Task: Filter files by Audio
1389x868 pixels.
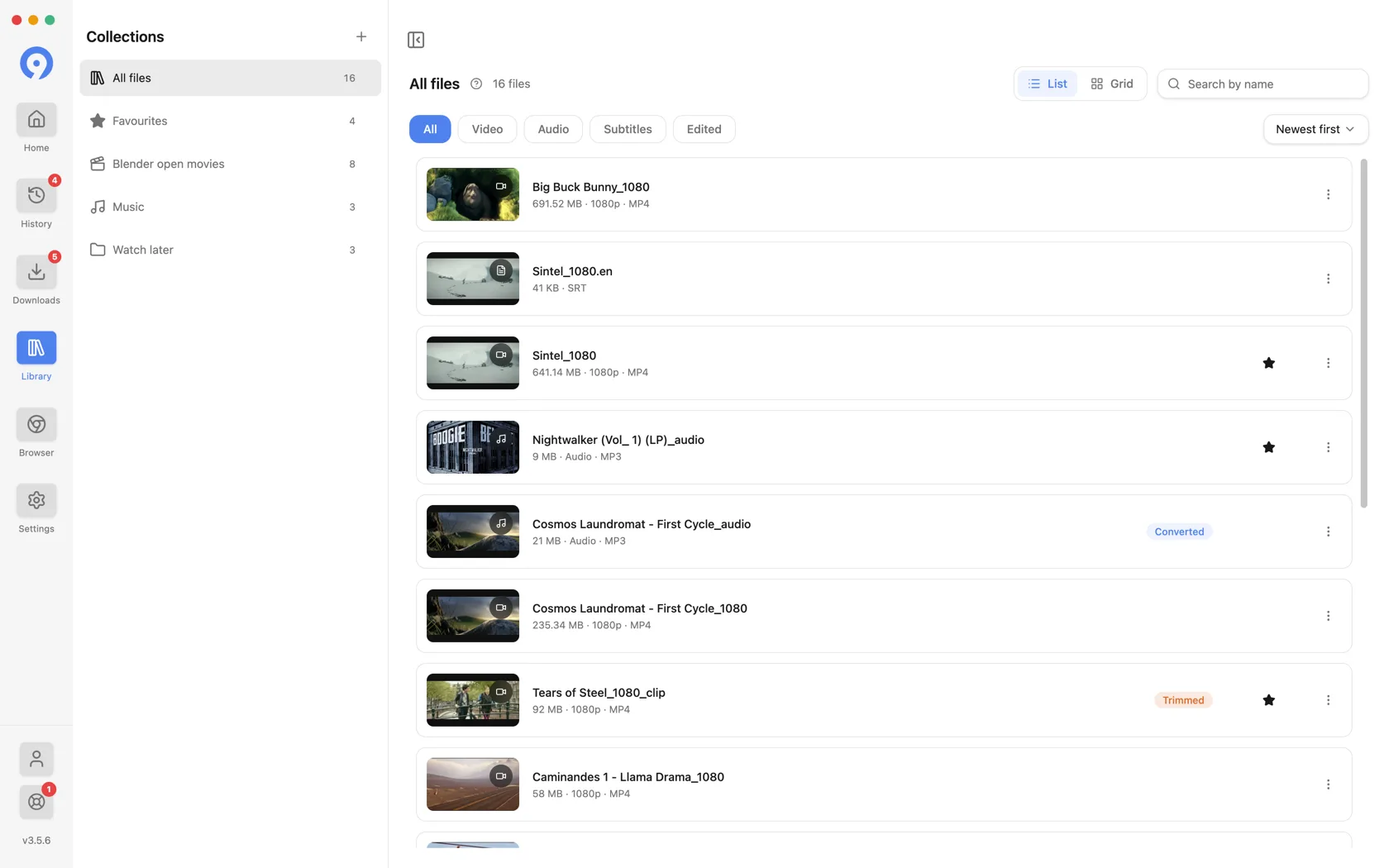Action: coord(553,129)
